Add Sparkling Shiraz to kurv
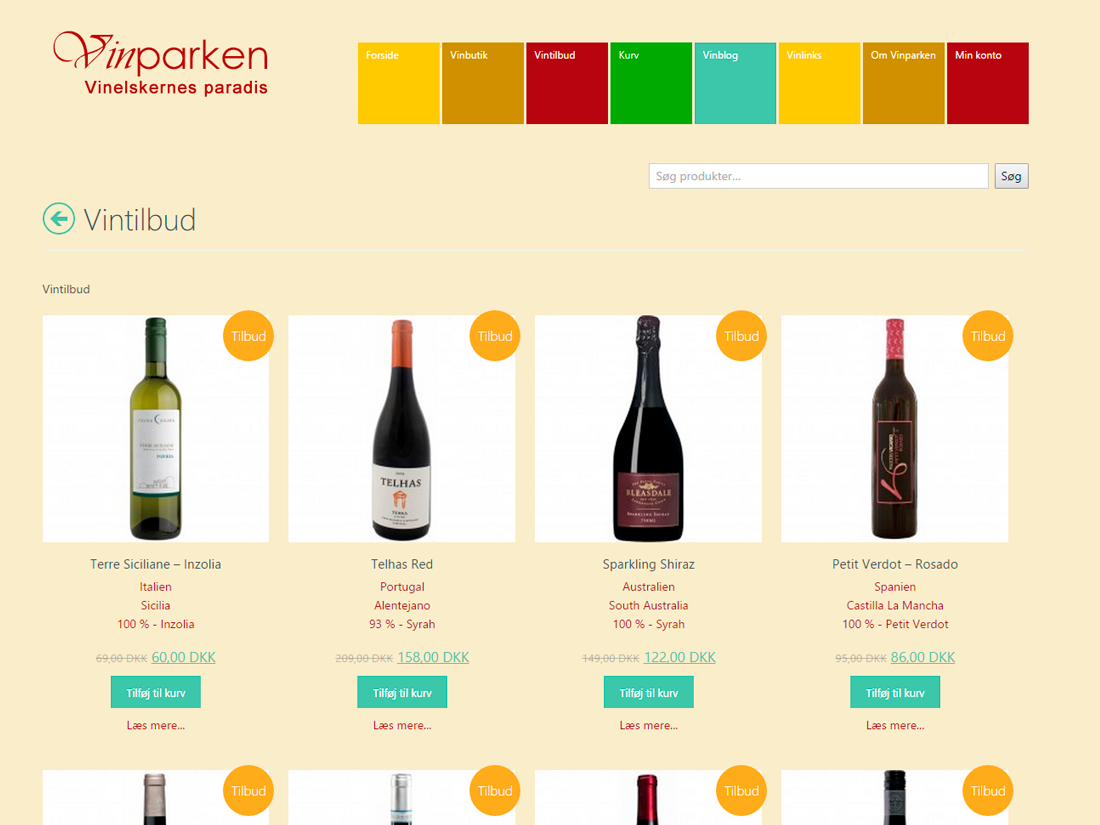The image size is (1100, 825). [x=649, y=692]
